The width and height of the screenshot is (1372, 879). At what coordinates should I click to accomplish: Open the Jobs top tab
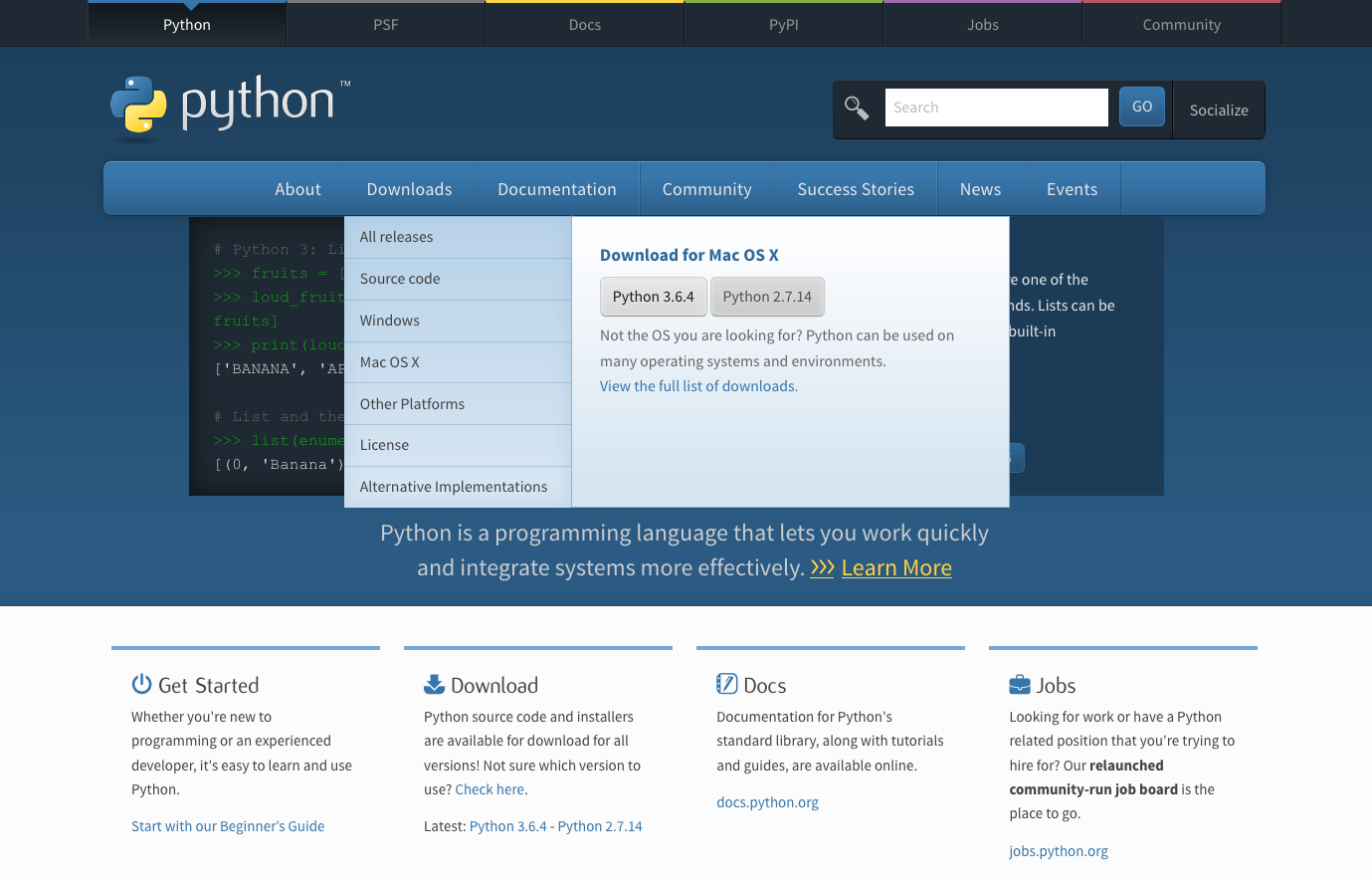983,24
